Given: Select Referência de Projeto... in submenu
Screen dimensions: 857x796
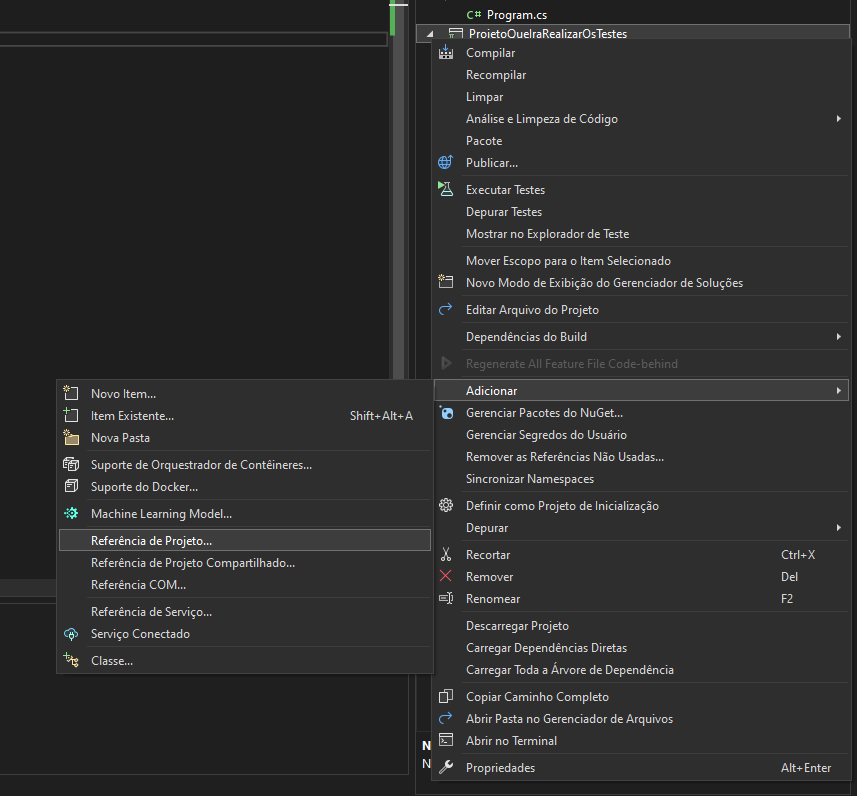Looking at the screenshot, I should [x=245, y=540].
